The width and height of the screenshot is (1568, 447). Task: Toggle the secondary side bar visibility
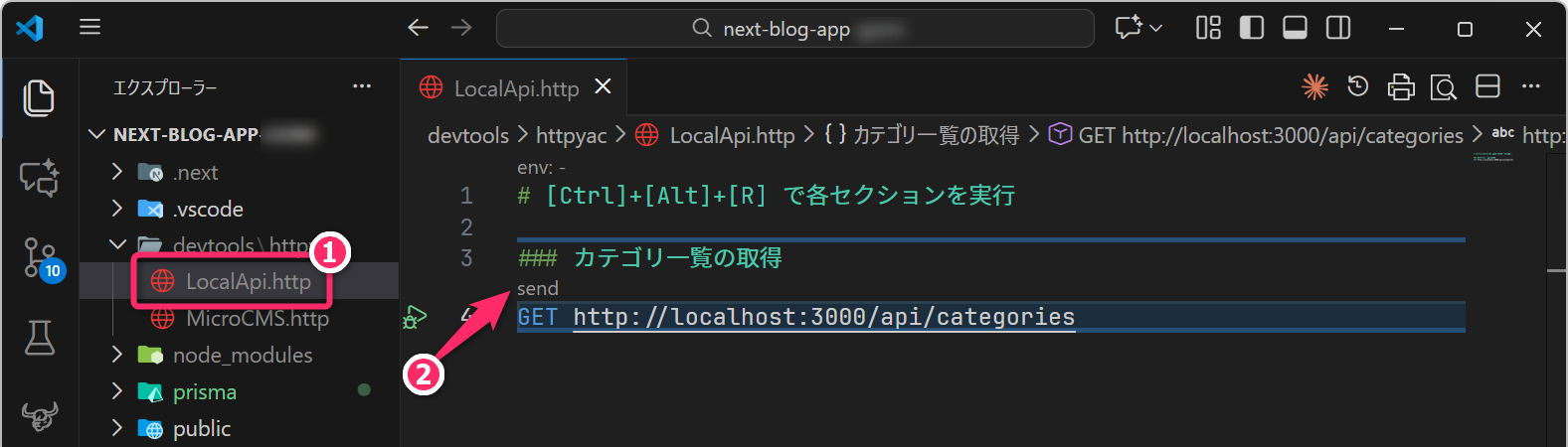pos(1338,29)
